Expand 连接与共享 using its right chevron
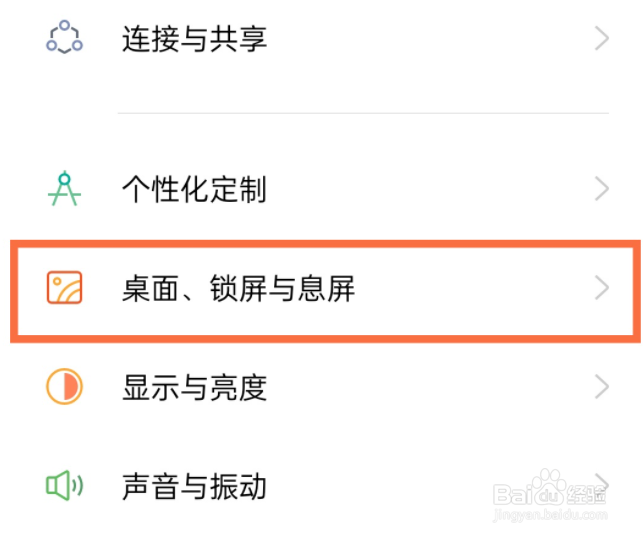Image resolution: width=643 pixels, height=537 pixels. [601, 39]
